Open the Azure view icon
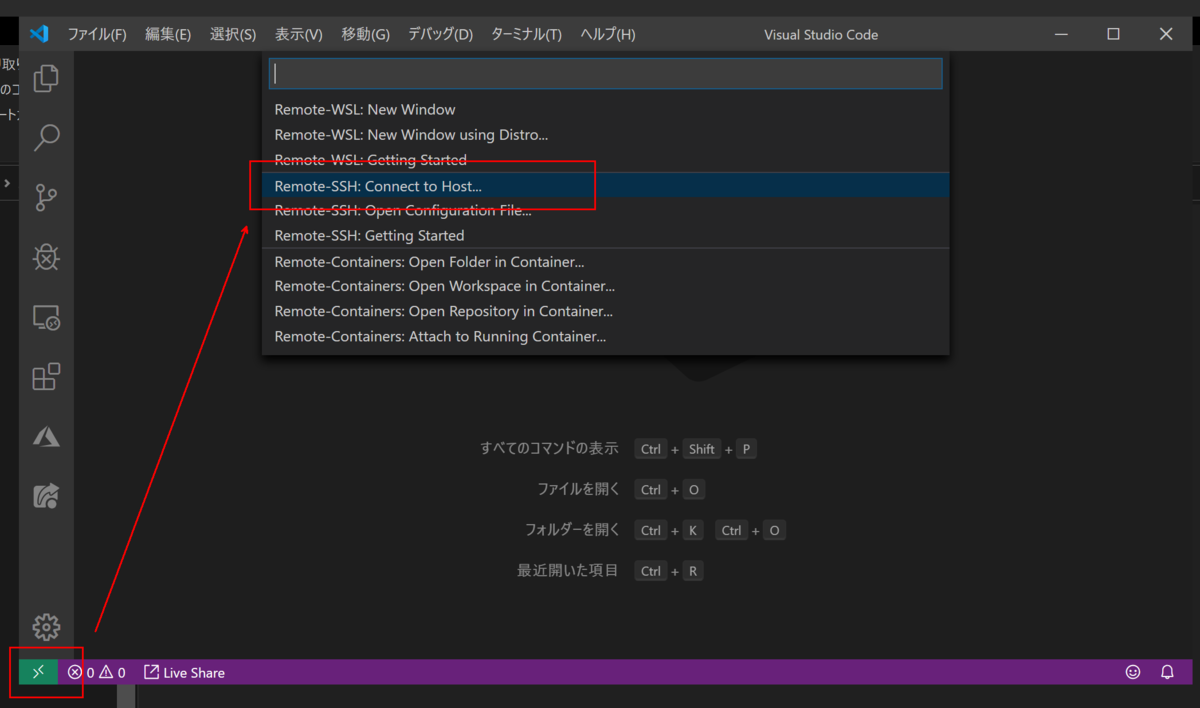This screenshot has width=1200, height=708. 46,437
